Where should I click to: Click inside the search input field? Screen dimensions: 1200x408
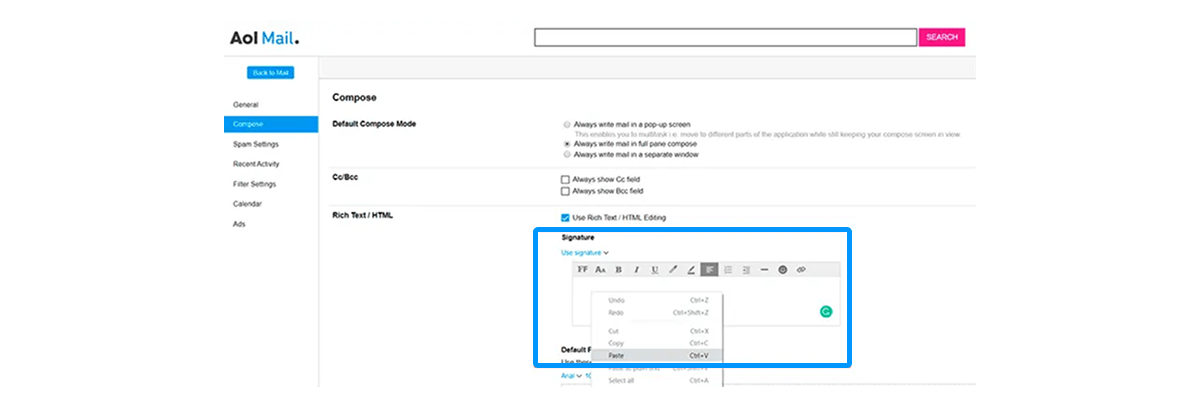tap(725, 37)
